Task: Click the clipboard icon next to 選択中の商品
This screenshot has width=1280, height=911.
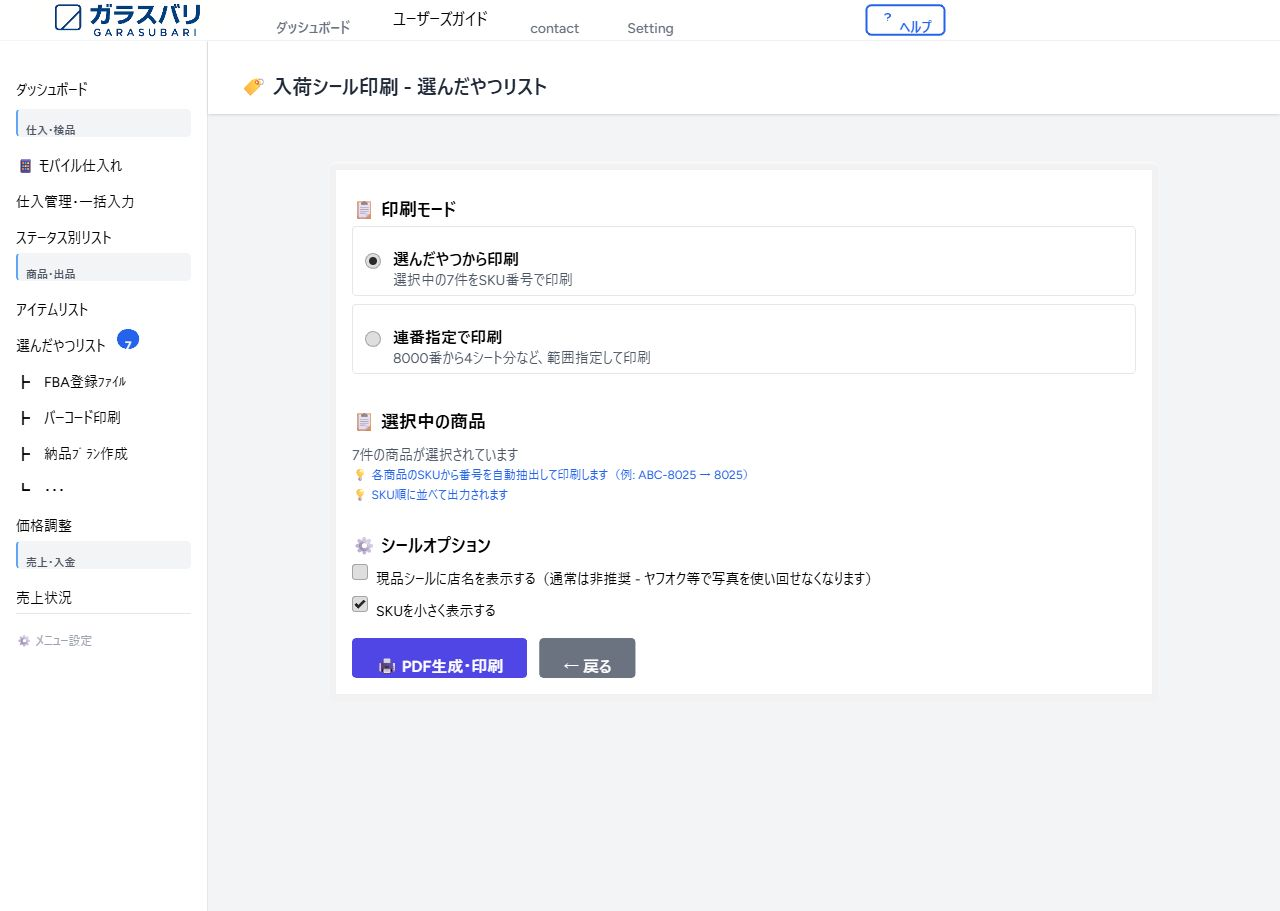Action: pyautogui.click(x=363, y=421)
